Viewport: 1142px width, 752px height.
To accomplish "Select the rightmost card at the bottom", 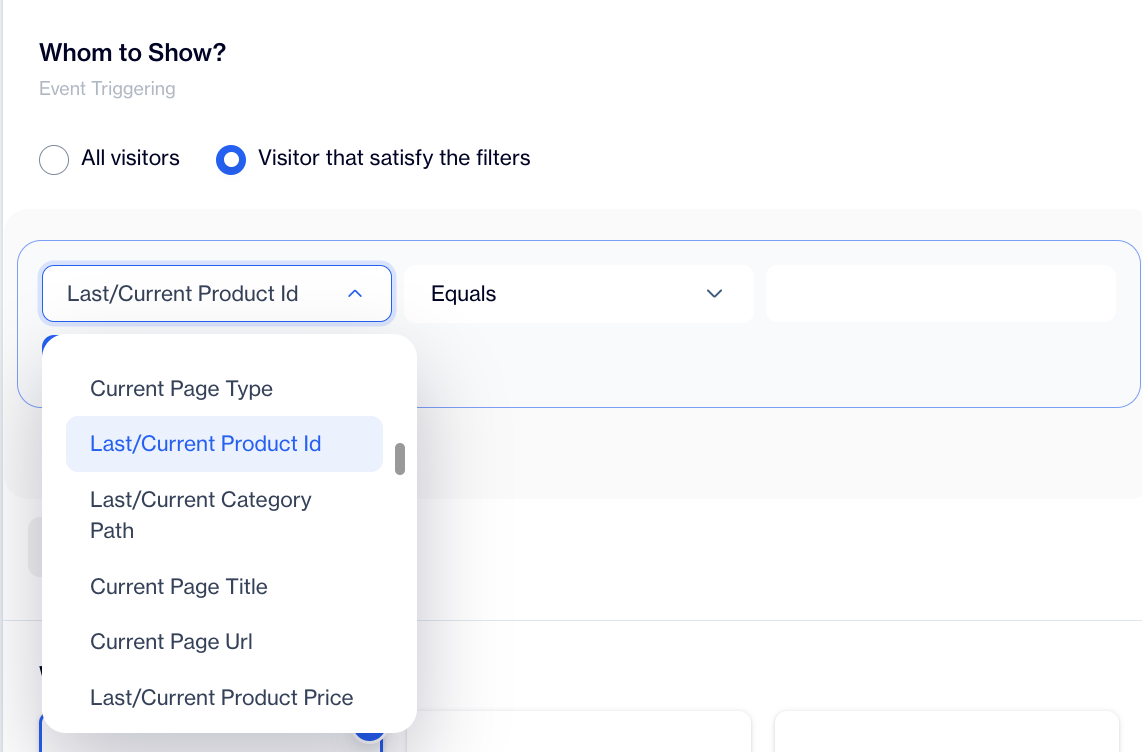I will 946,732.
